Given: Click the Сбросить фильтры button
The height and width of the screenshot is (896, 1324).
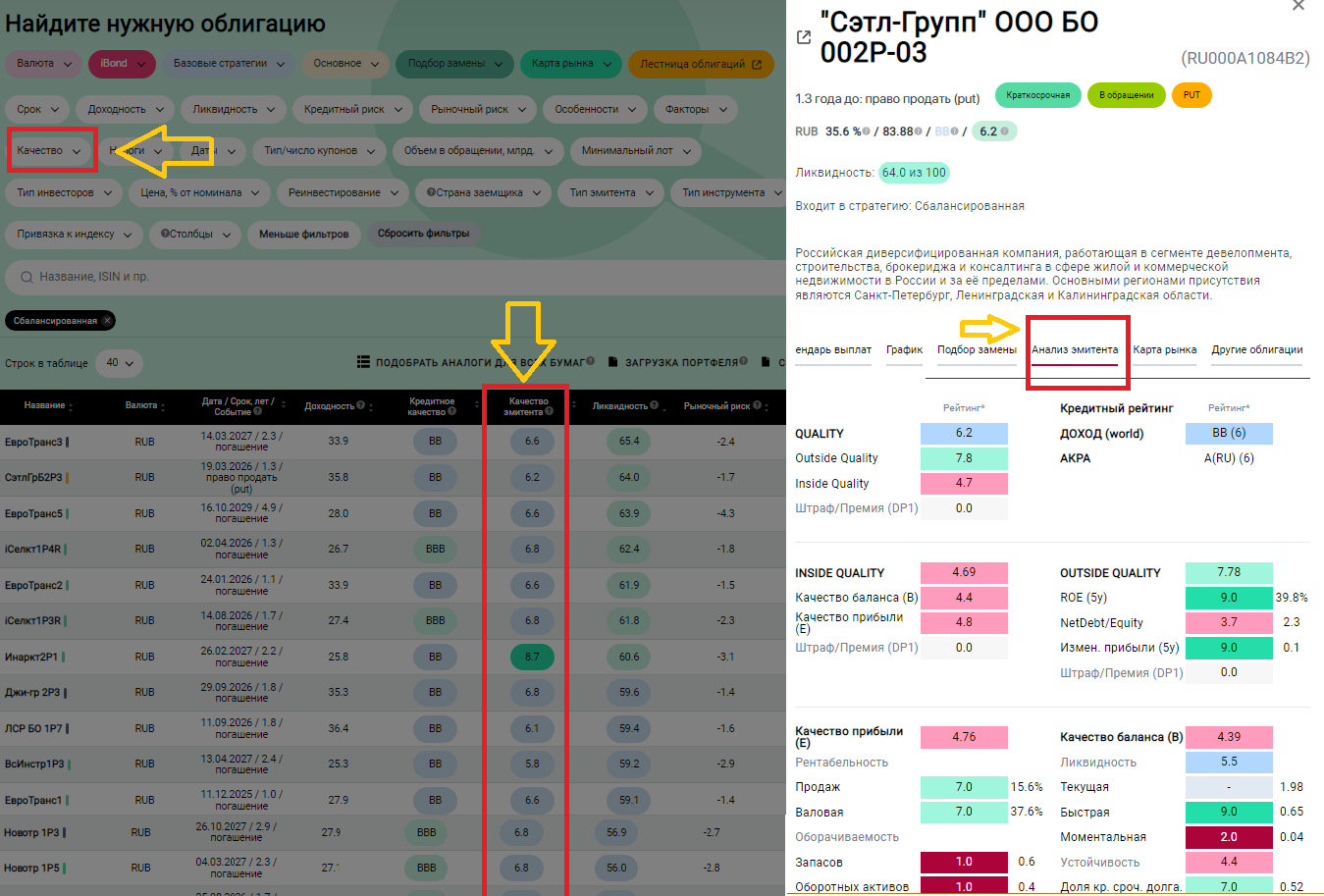Looking at the screenshot, I should [x=423, y=234].
